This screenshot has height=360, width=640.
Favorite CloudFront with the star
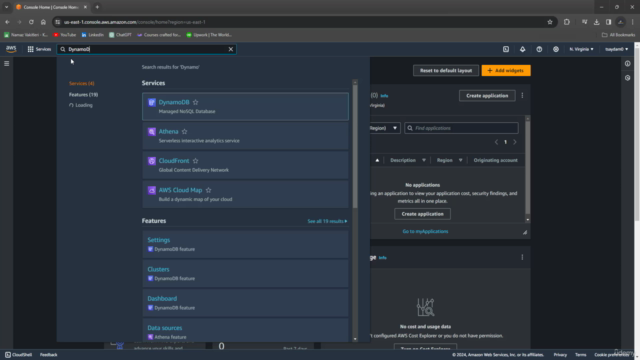click(x=196, y=161)
